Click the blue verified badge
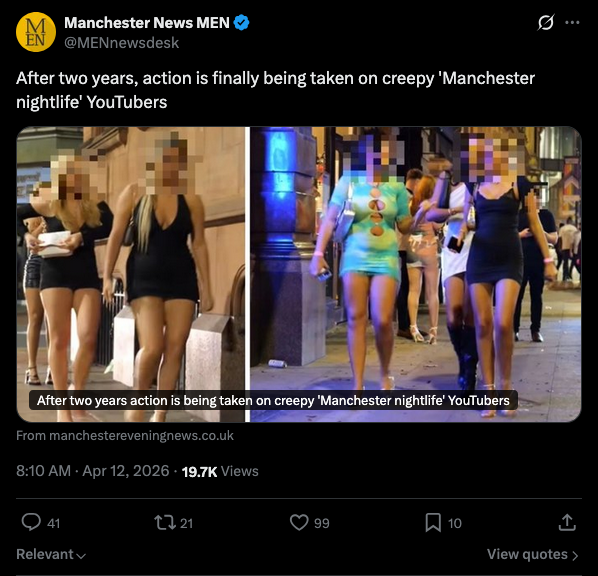Screen dimensions: 598x576 [x=241, y=23]
